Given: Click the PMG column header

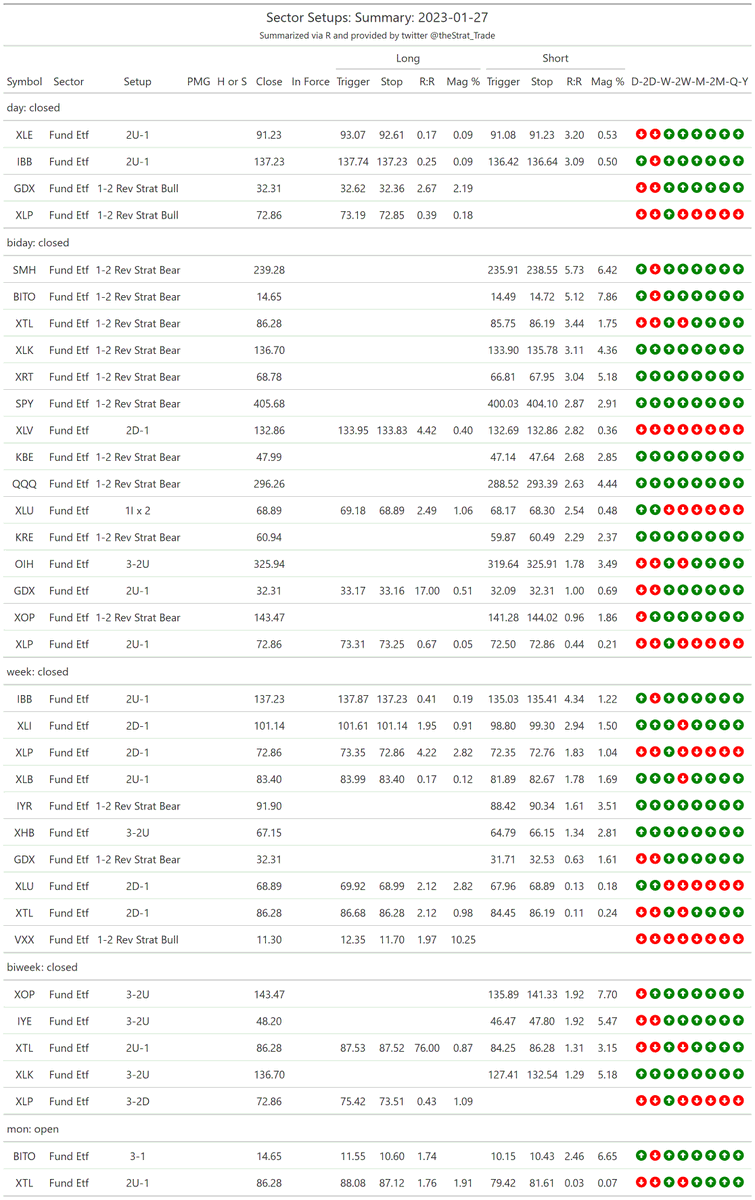Looking at the screenshot, I should pyautogui.click(x=199, y=81).
